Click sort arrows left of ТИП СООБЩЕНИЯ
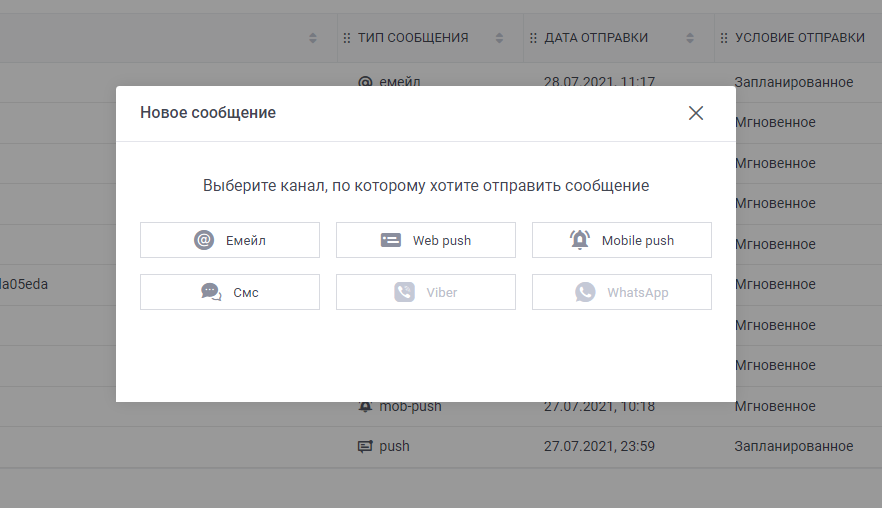The image size is (882, 508). point(313,38)
